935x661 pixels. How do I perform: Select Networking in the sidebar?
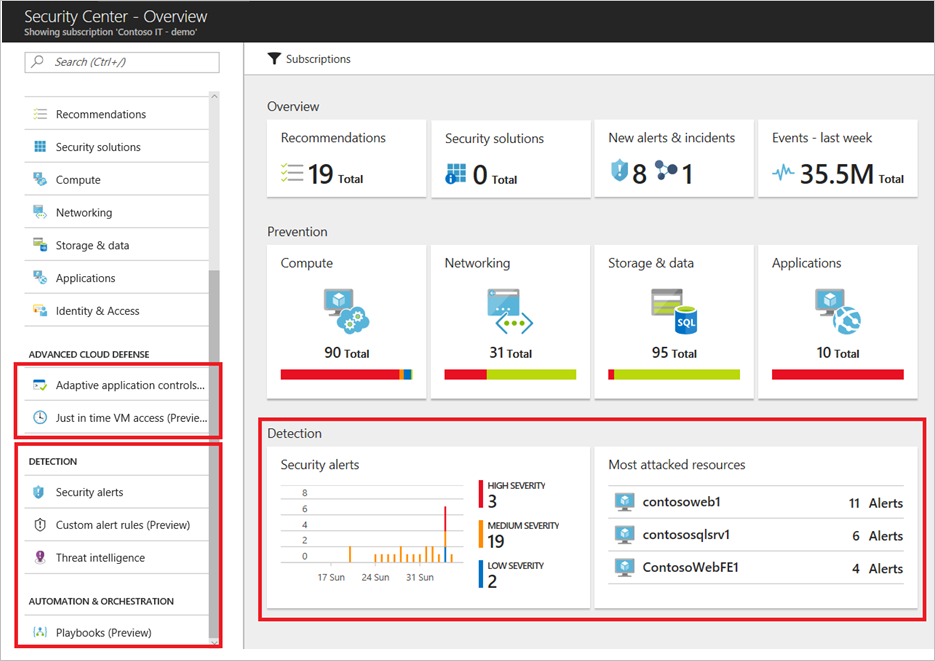117,212
